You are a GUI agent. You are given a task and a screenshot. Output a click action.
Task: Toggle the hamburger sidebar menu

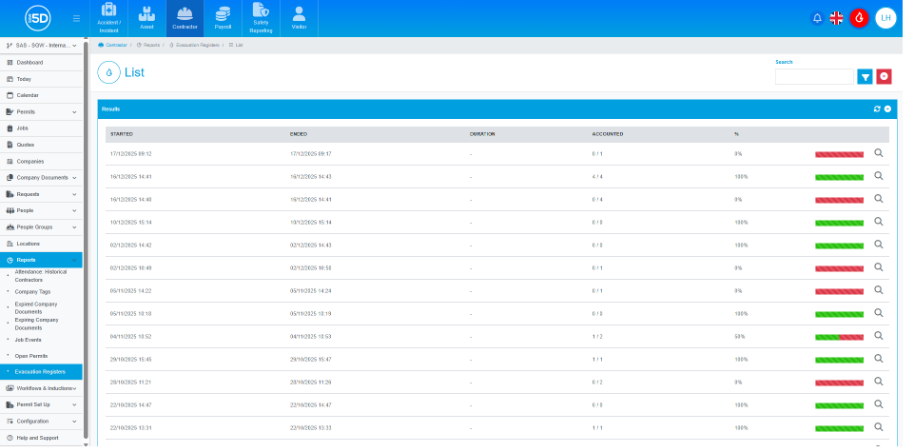pyautogui.click(x=77, y=18)
